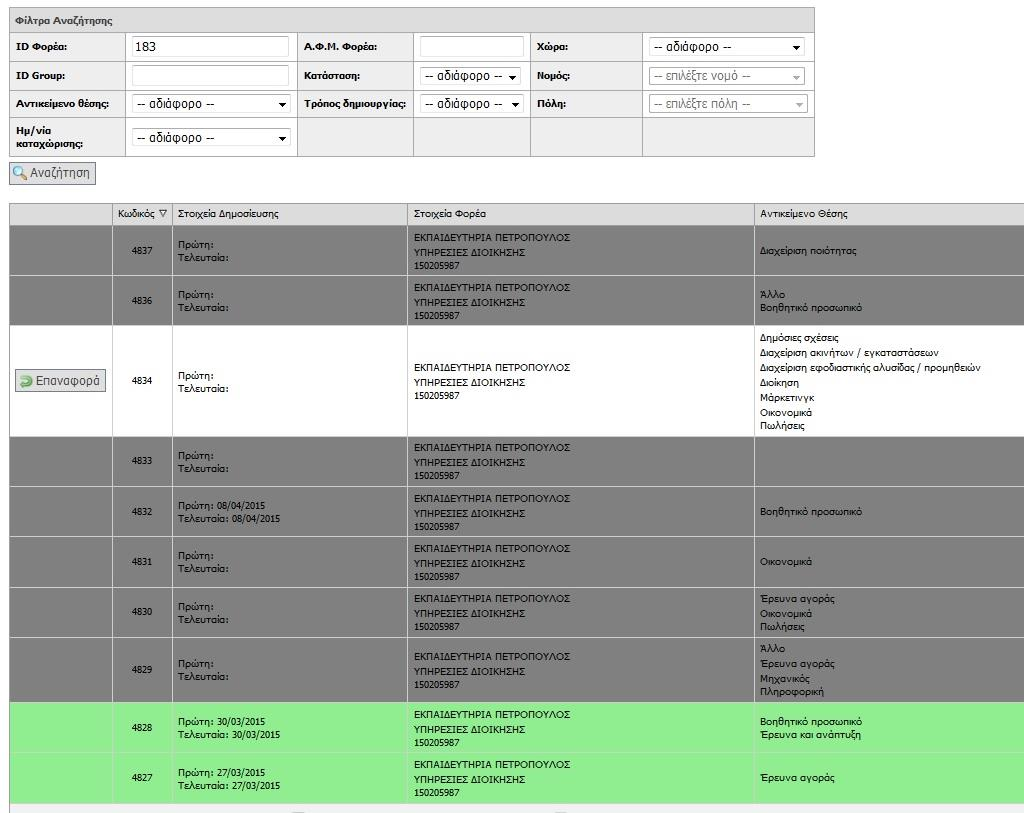Open the Χώρα dropdown

(726, 47)
